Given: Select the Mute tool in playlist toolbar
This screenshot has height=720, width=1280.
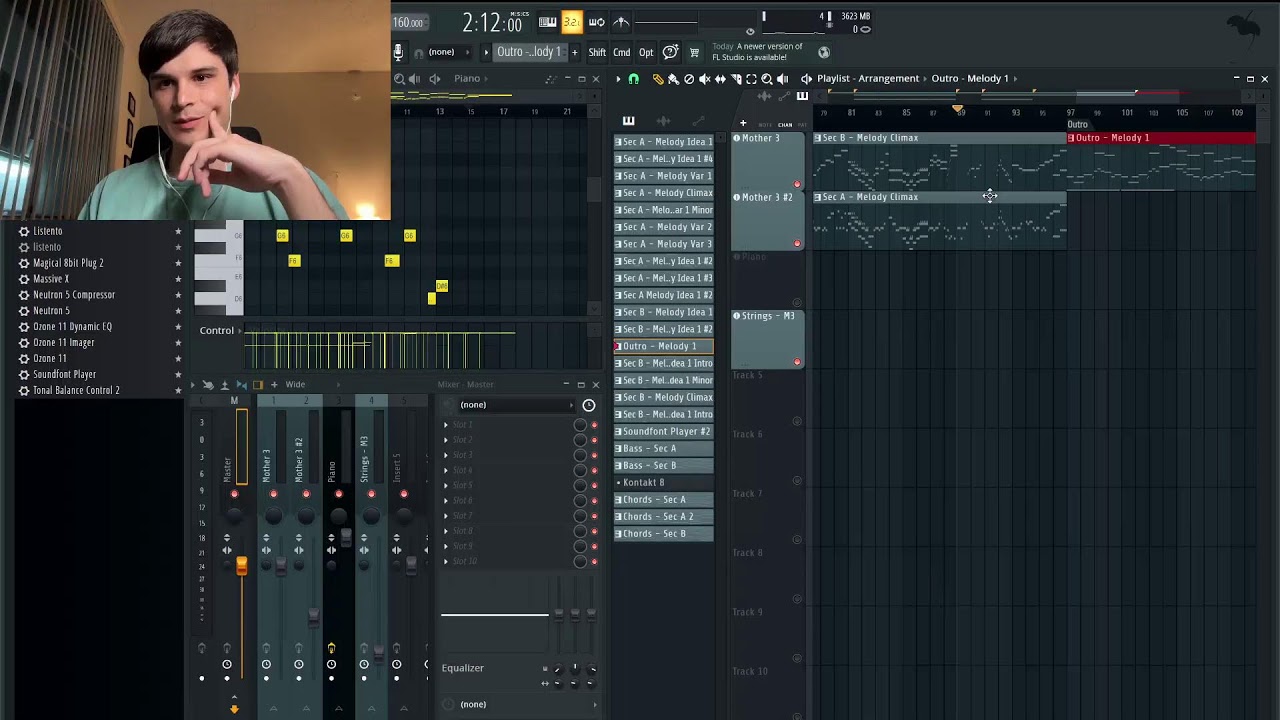Looking at the screenshot, I should (x=704, y=79).
